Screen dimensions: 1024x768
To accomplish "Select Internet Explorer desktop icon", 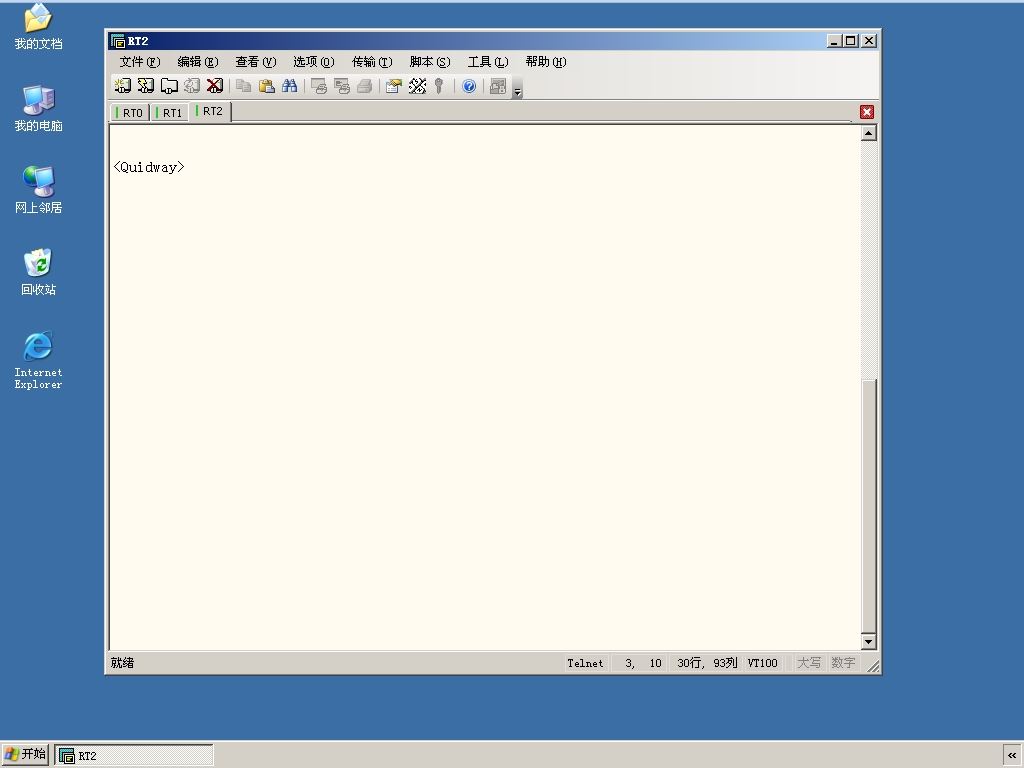I will (38, 360).
